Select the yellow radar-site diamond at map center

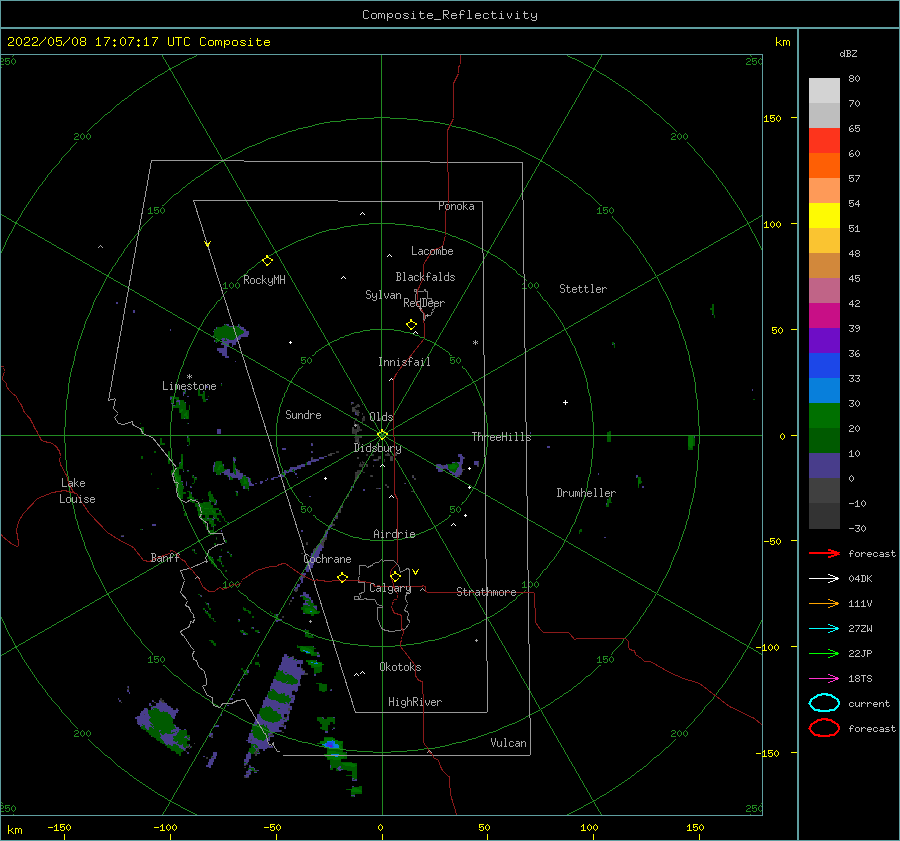tap(382, 435)
